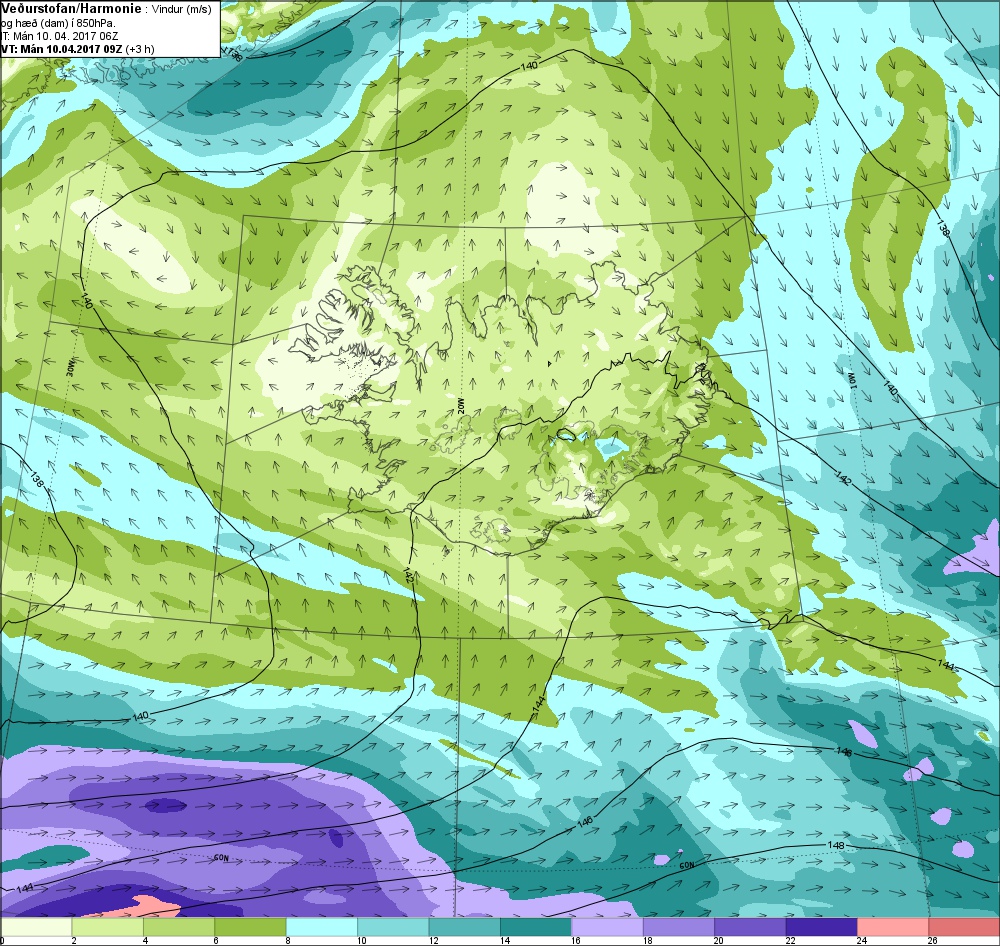Click the light teal 10–12 m/s legend swatch
This screenshot has height=946, width=1000.
[x=393, y=926]
